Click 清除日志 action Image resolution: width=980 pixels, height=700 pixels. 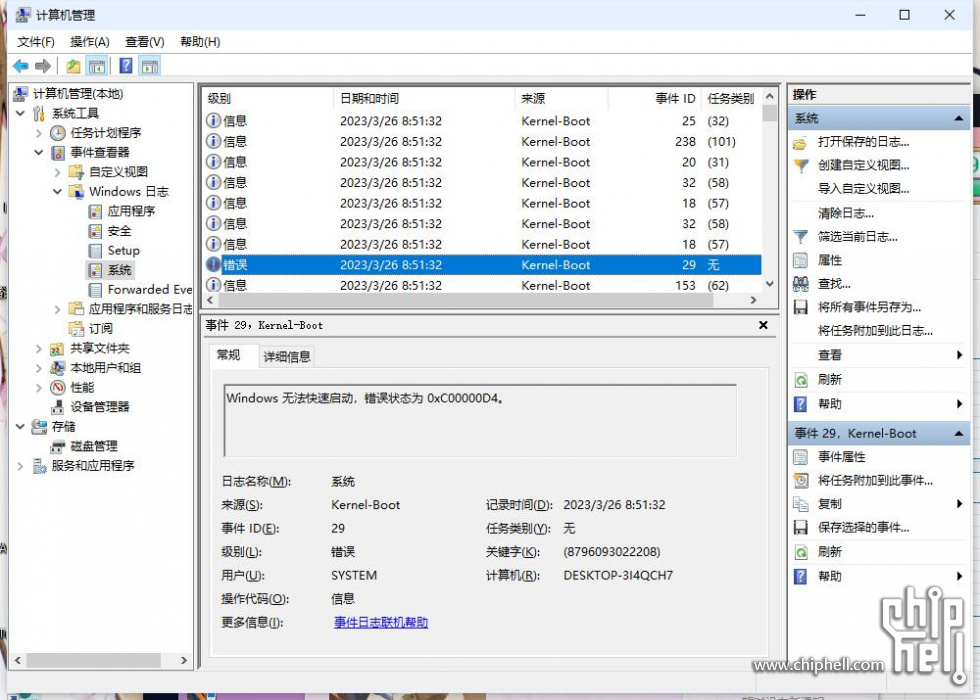[x=846, y=213]
